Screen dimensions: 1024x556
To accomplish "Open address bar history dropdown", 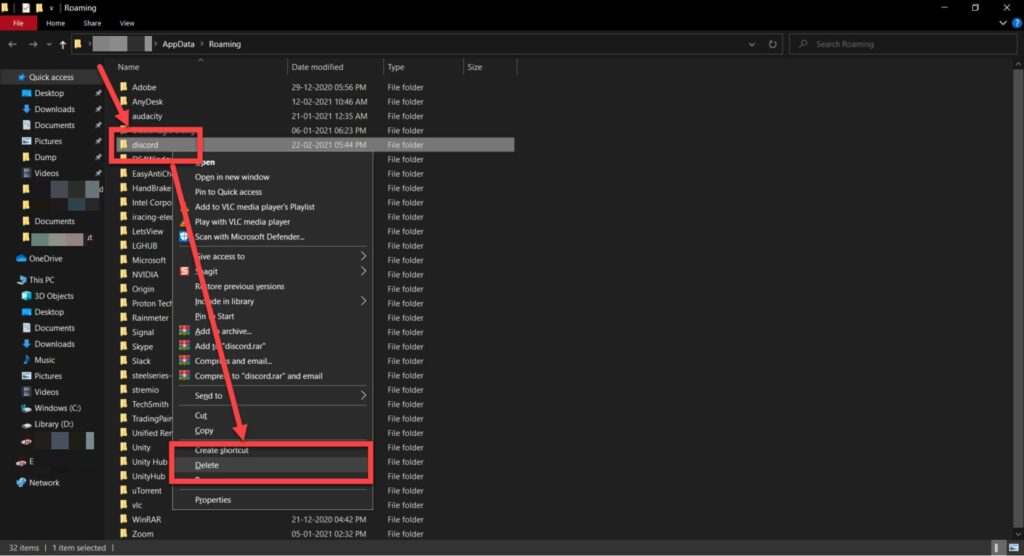I will click(752, 44).
